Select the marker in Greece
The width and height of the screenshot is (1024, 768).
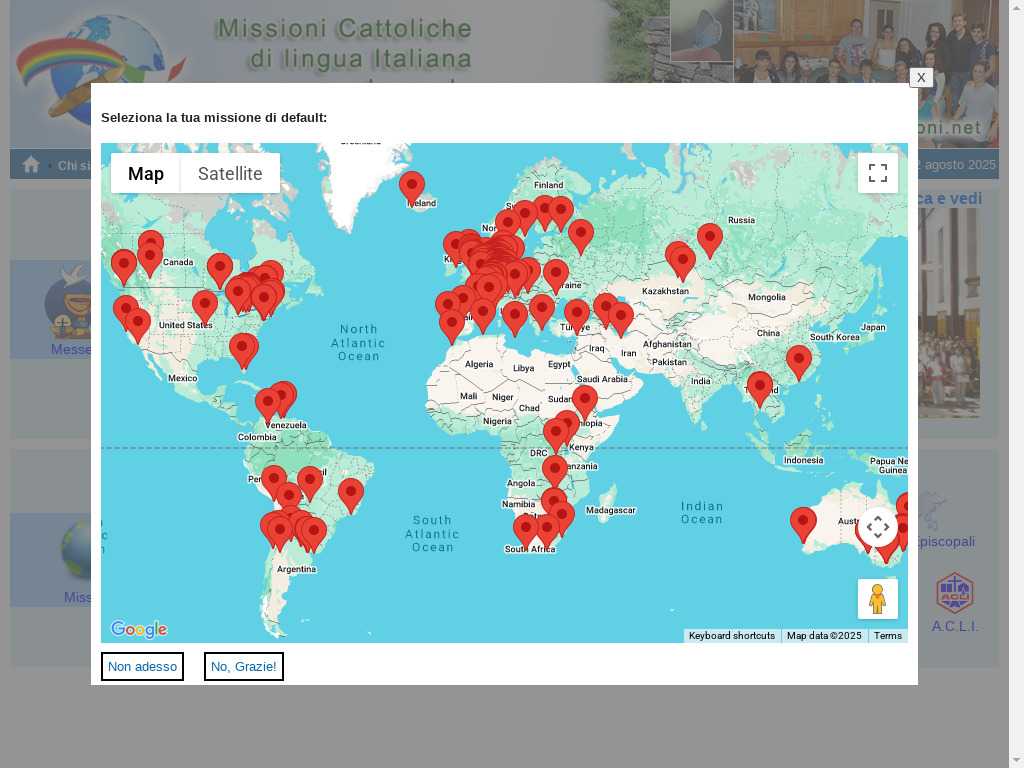point(541,311)
